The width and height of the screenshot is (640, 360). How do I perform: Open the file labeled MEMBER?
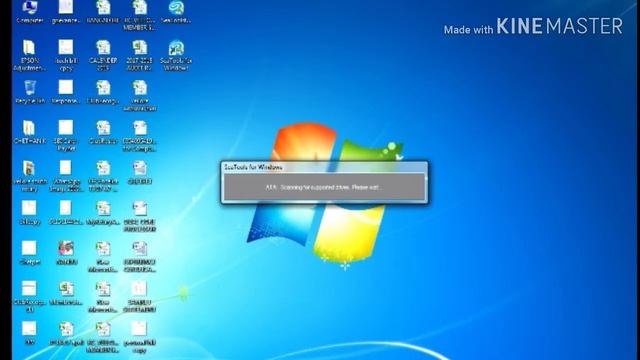[140, 15]
